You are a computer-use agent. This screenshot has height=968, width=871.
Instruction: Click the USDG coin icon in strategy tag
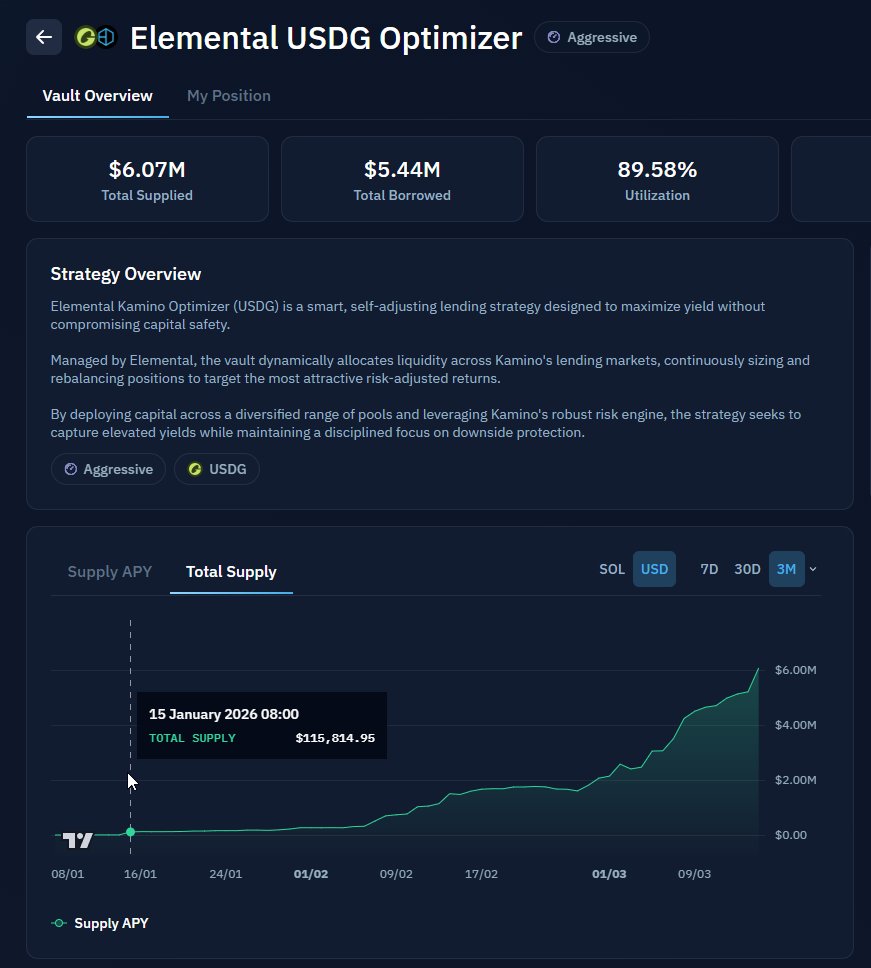coord(195,469)
